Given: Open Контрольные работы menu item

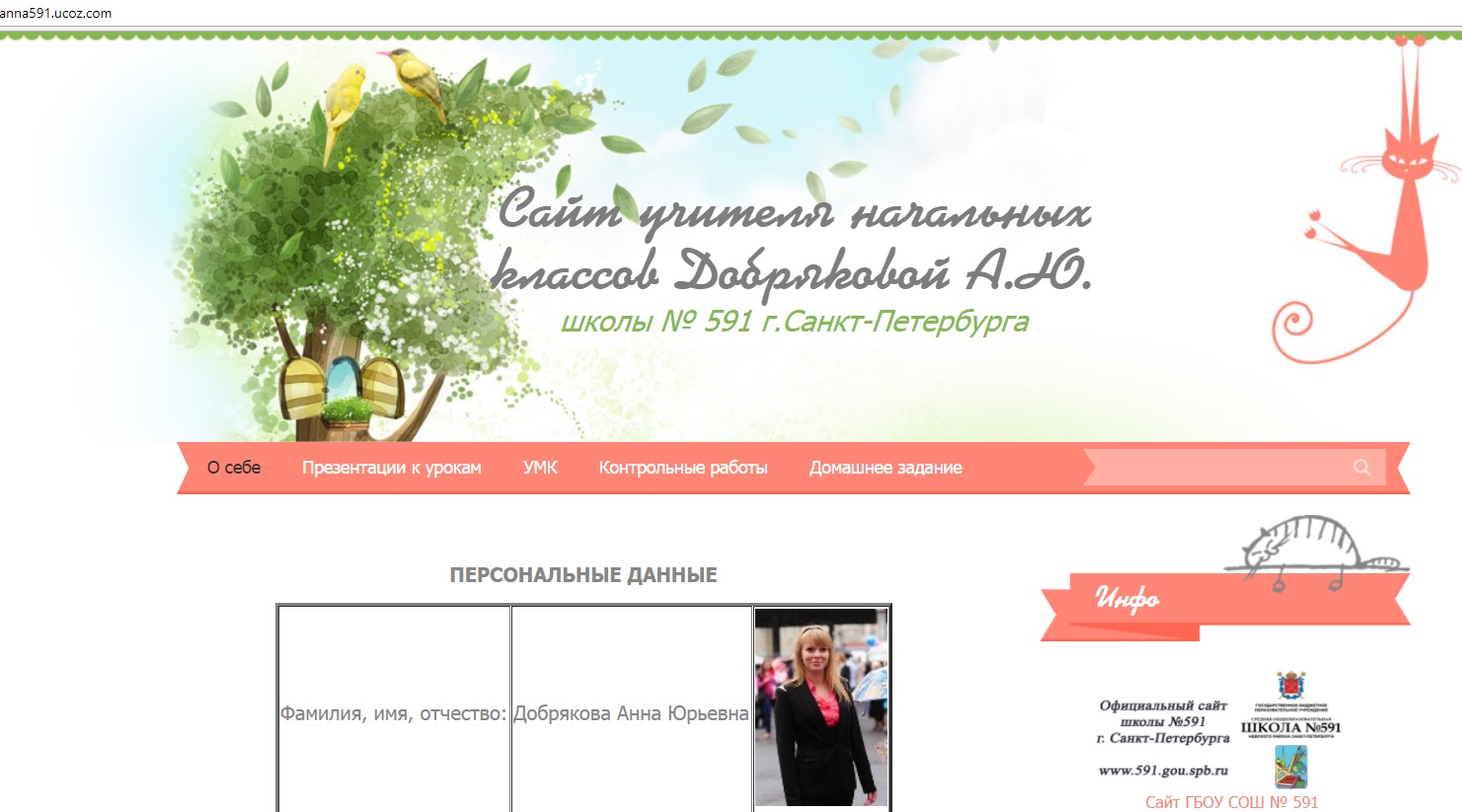Looking at the screenshot, I should (682, 468).
